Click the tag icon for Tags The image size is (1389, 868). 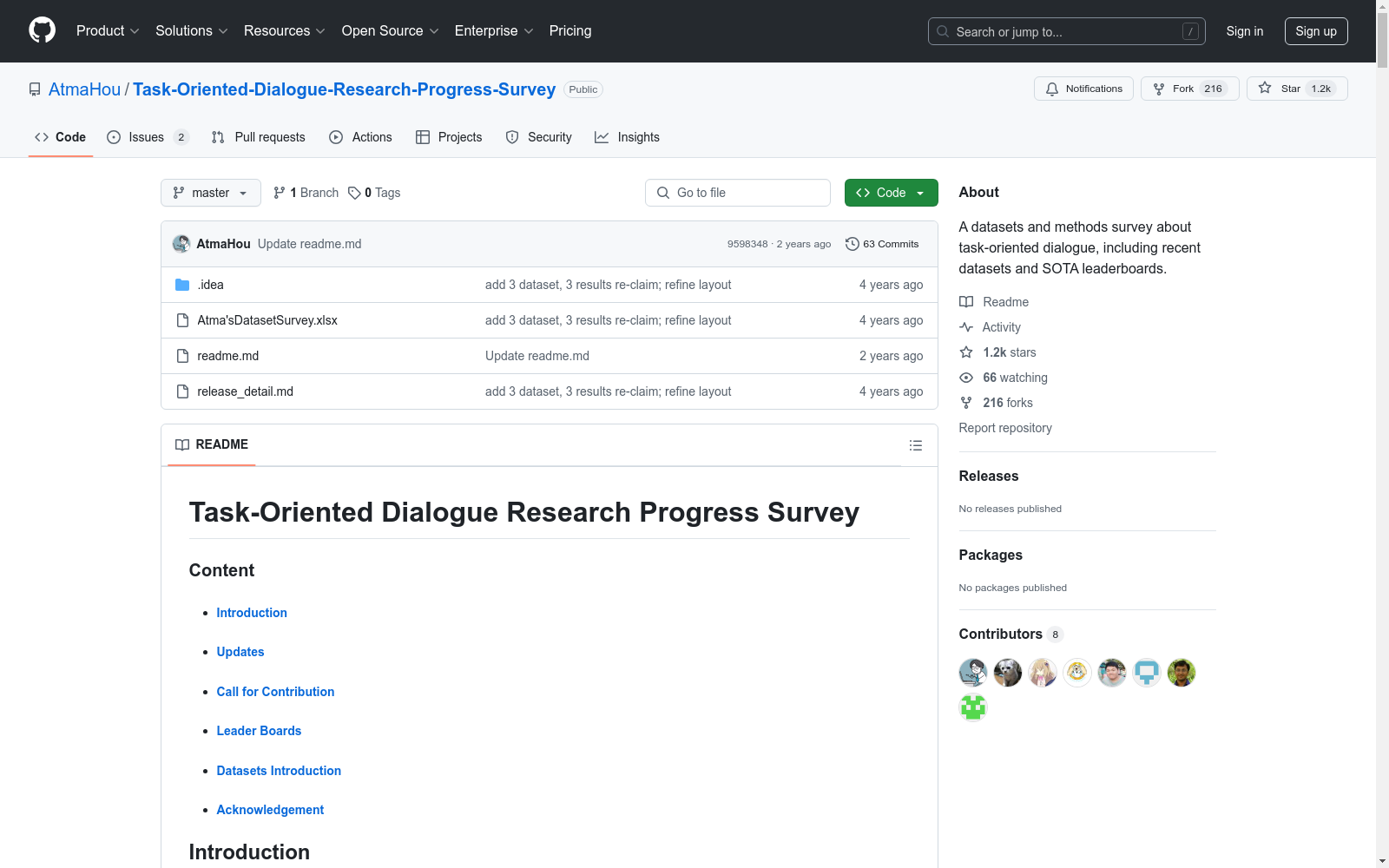point(354,193)
